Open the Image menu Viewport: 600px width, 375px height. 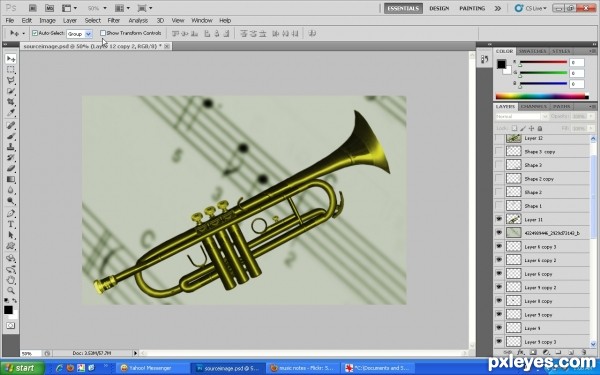[47, 21]
